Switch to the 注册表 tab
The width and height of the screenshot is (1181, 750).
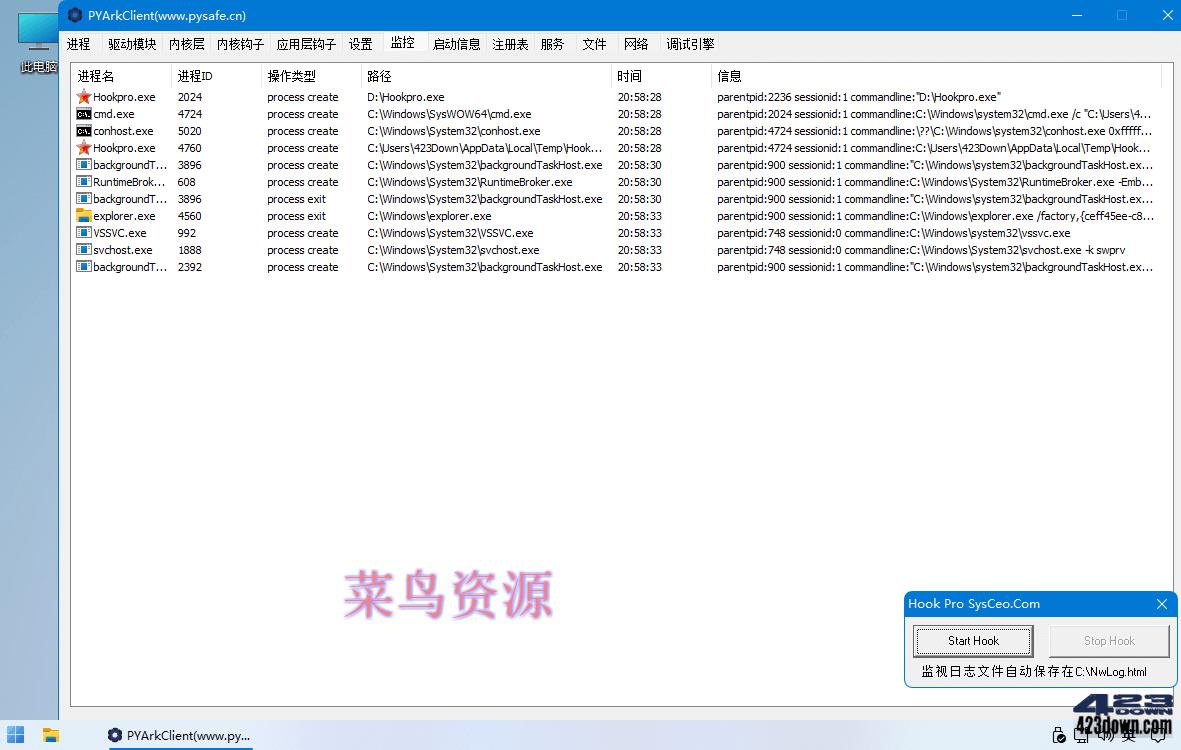[510, 44]
